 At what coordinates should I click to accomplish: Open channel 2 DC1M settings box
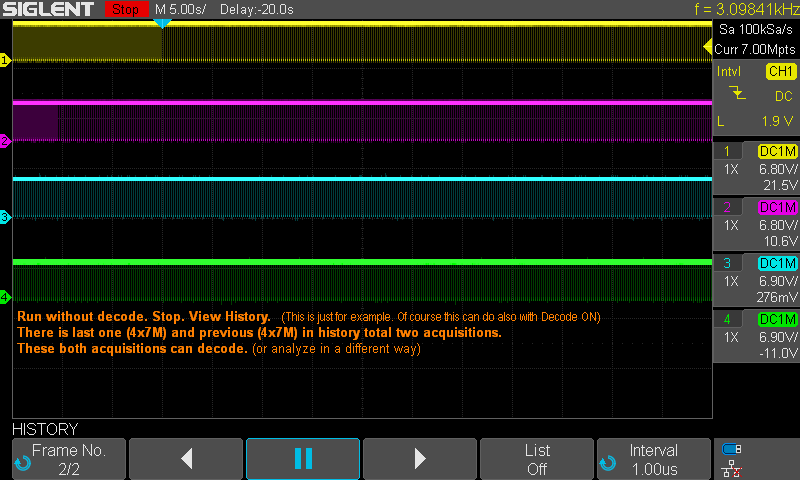[757, 224]
